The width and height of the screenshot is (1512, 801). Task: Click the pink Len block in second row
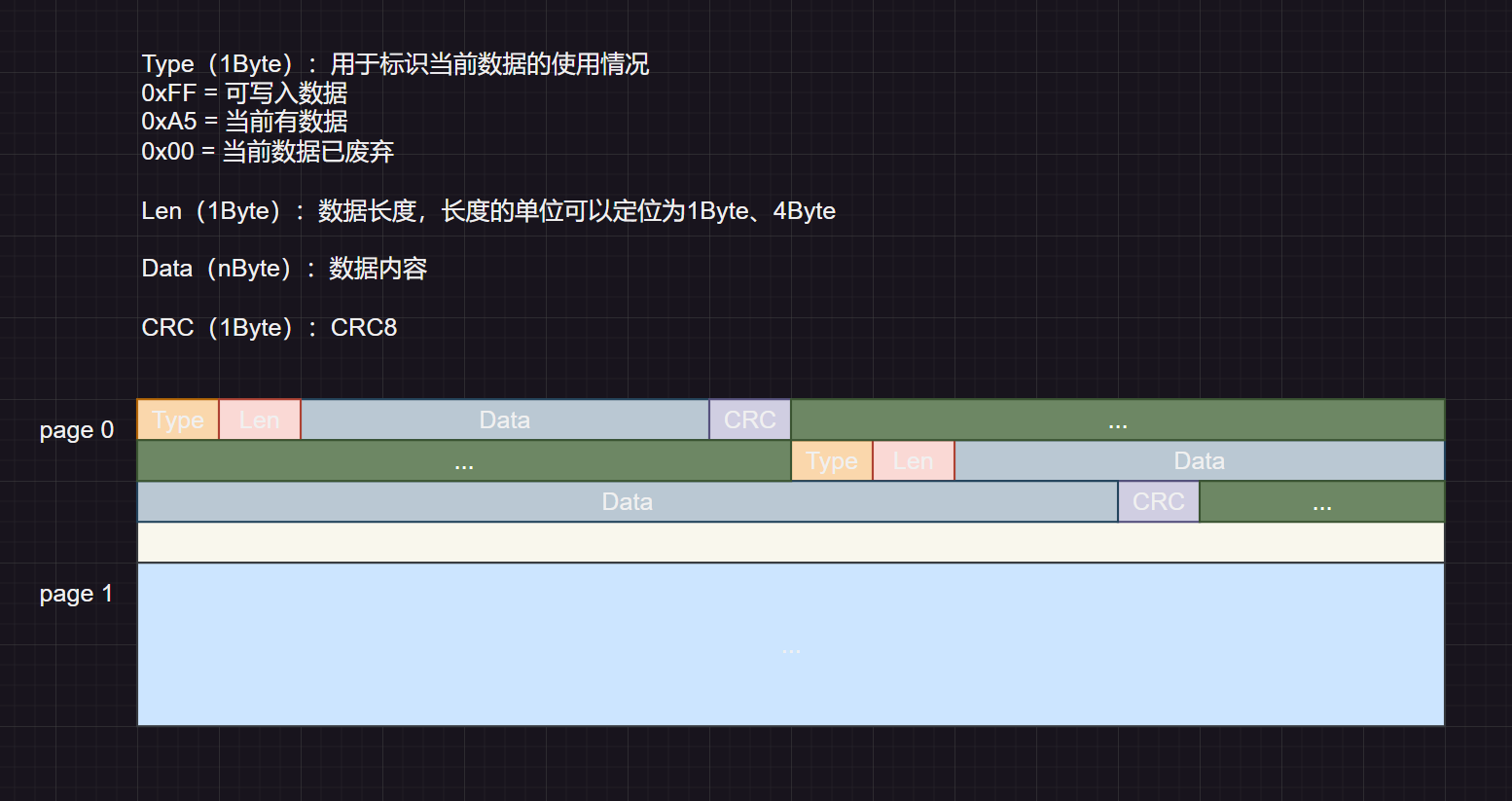913,461
